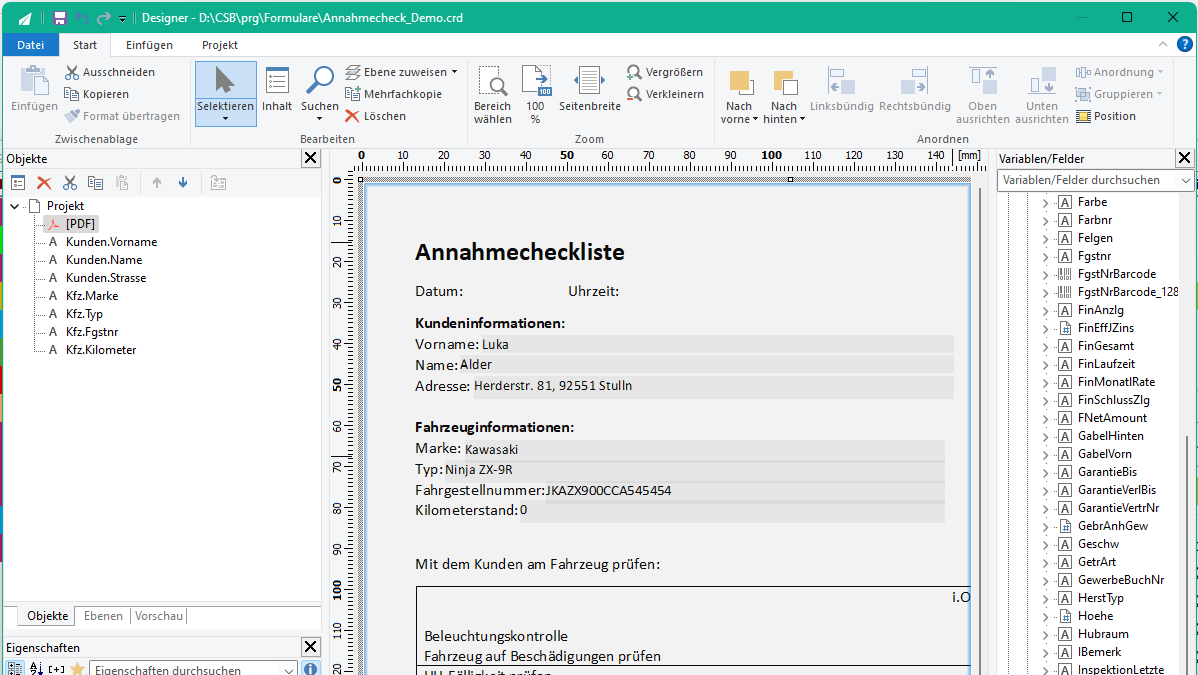Select the Hubraum variable
The image size is (1198, 675).
(1102, 634)
